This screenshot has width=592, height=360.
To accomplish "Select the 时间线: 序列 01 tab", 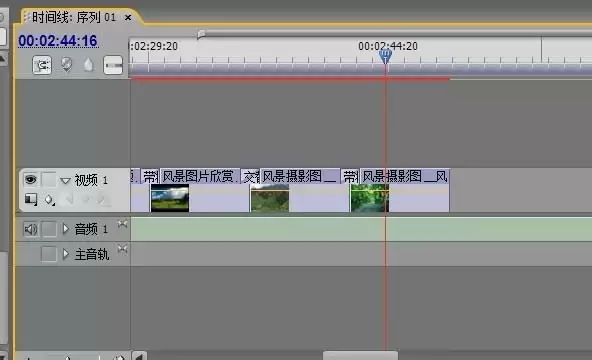I will (74, 17).
